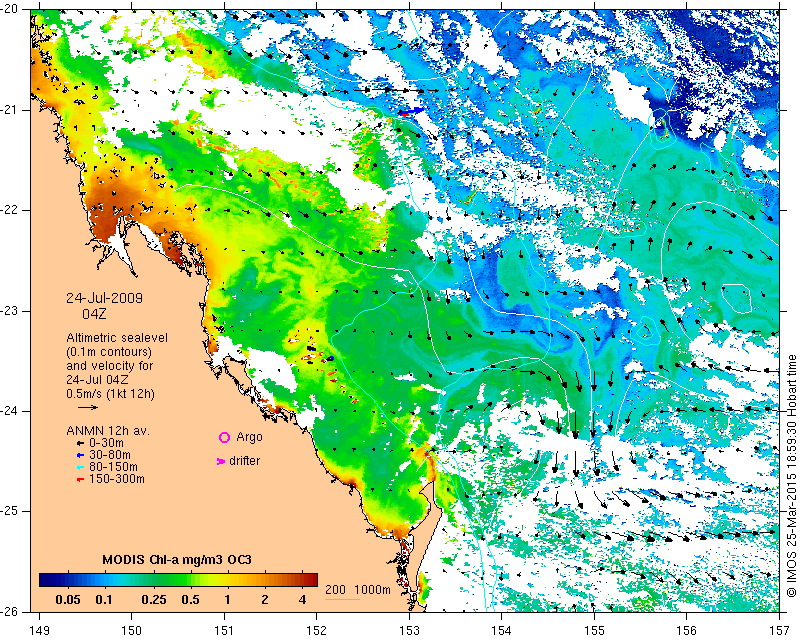Click the "80-150m" depth label

(113, 467)
